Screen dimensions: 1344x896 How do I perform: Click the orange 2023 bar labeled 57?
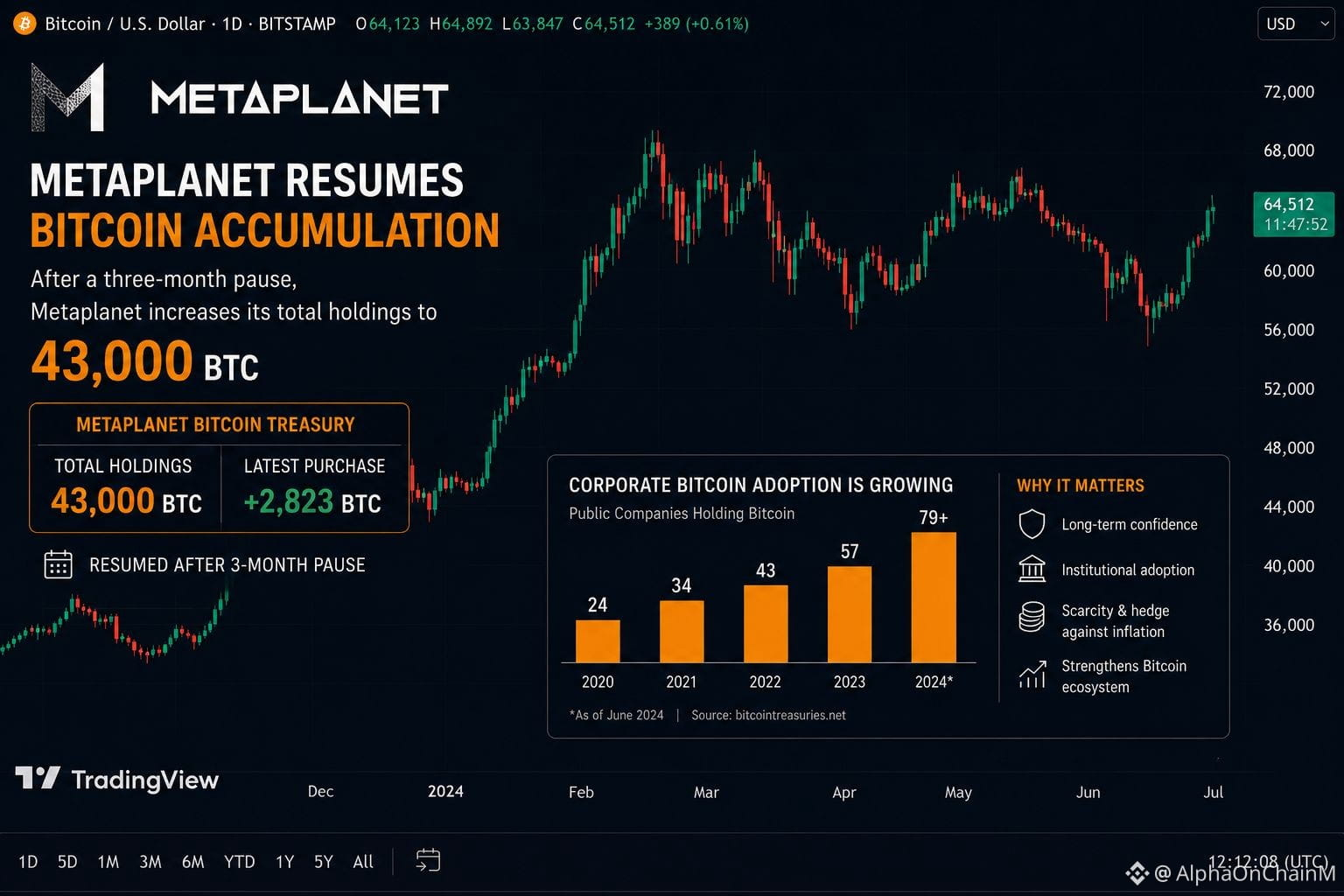pos(850,614)
